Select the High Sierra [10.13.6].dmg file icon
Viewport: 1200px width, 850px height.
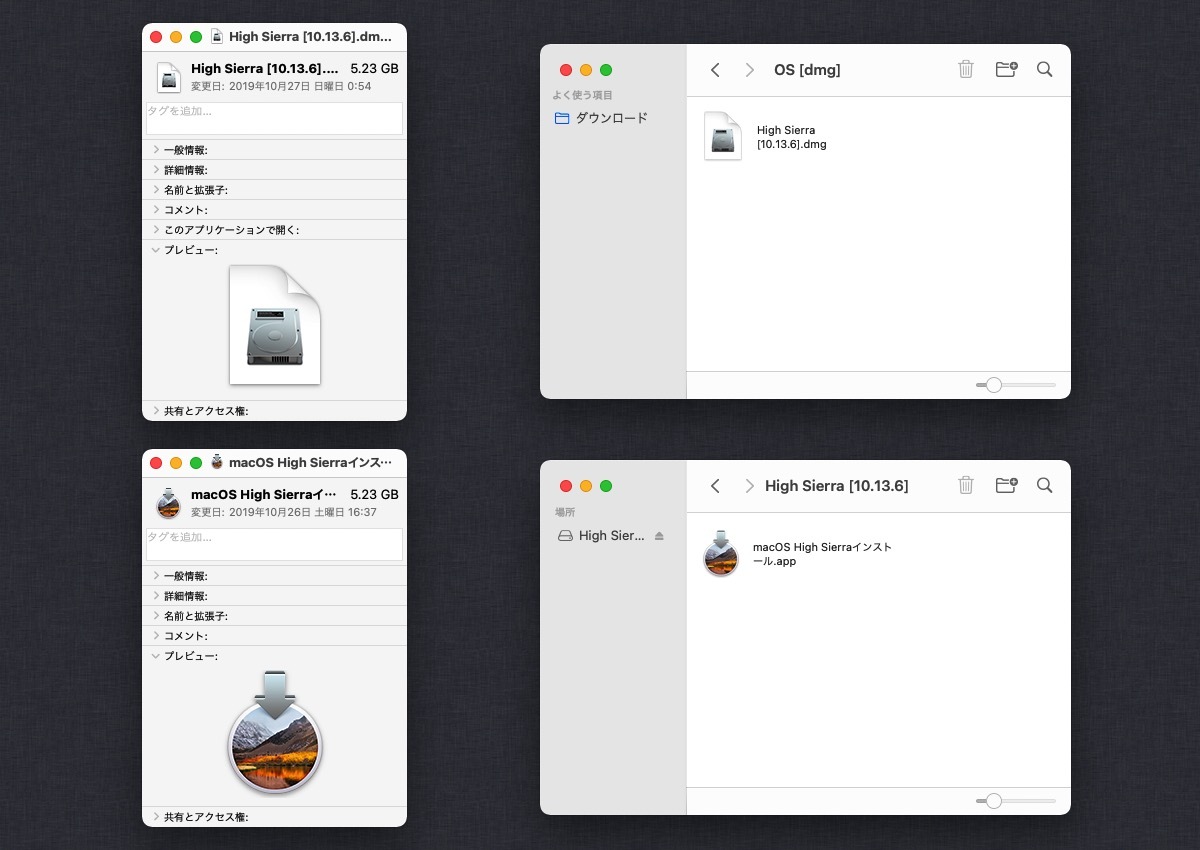coord(722,136)
